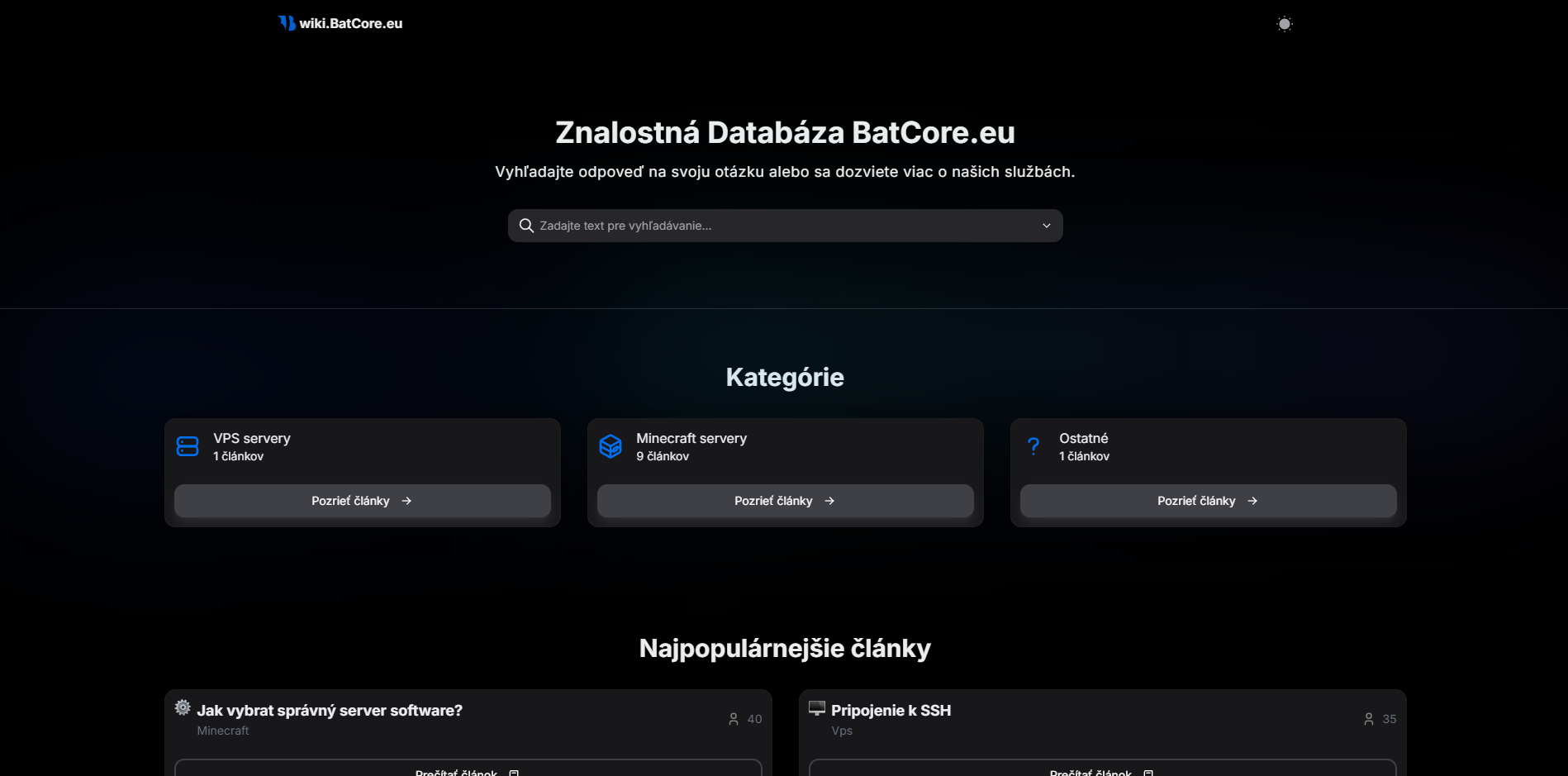Select the Ostatné category title

click(x=1084, y=438)
